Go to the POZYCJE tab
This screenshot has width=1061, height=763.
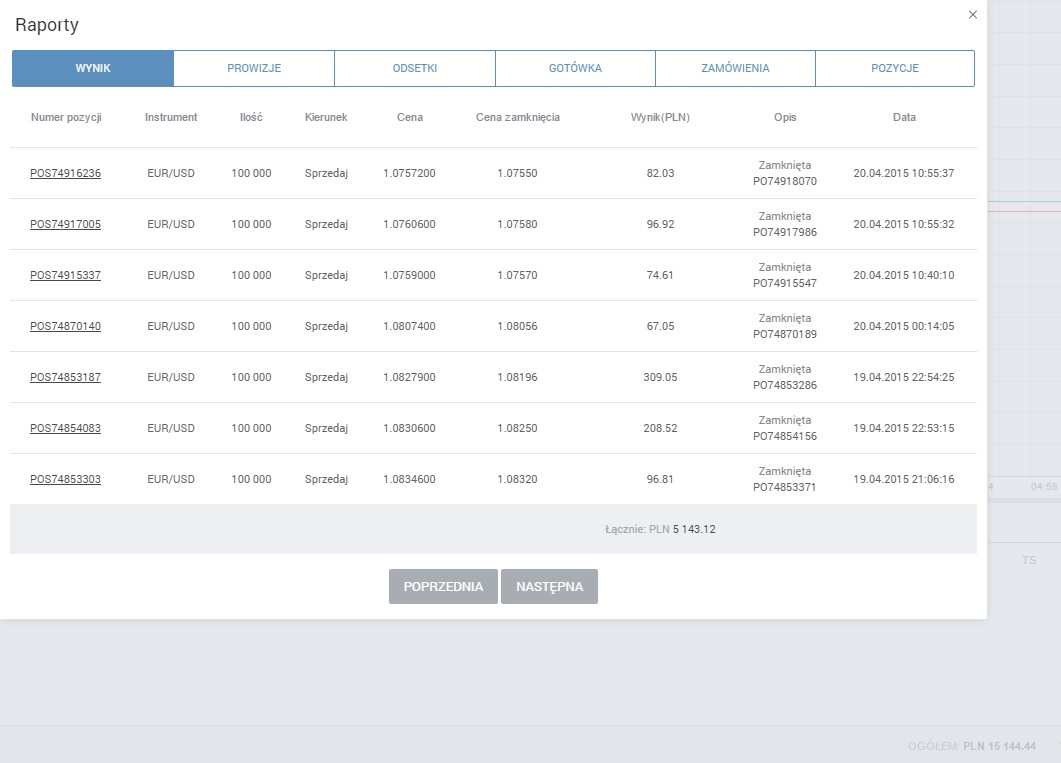coord(895,69)
